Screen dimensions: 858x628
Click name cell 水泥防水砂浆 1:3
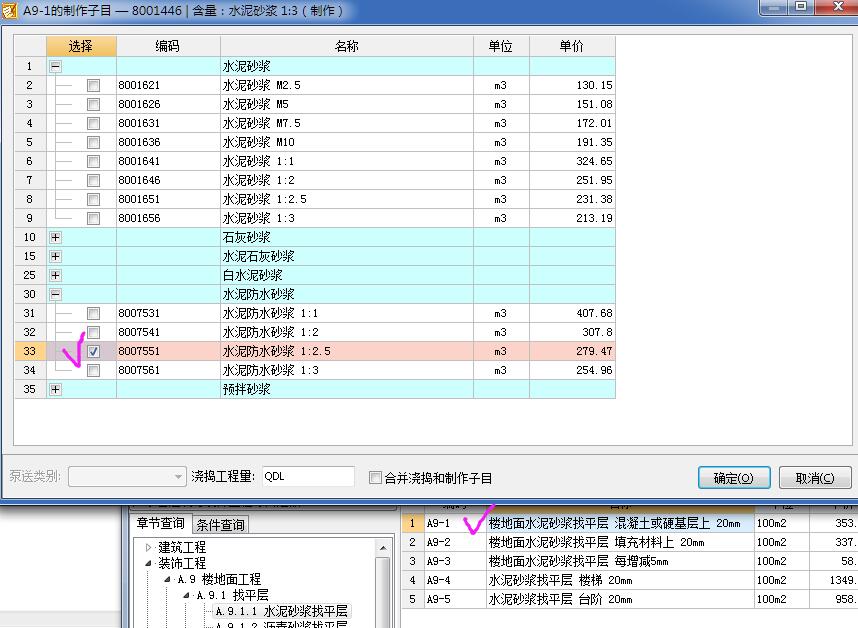click(347, 370)
